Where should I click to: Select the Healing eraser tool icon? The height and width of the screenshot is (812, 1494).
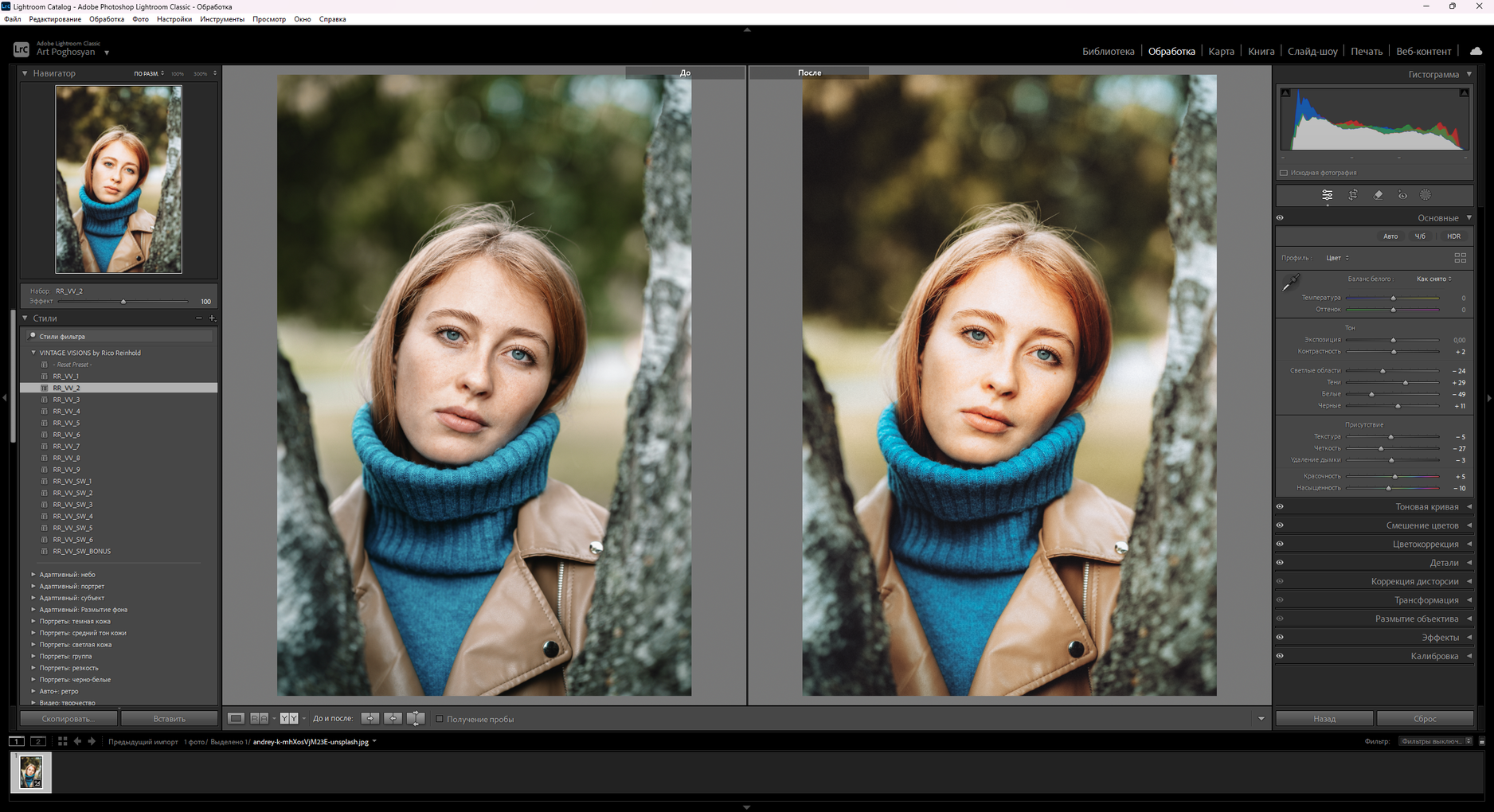1378,195
